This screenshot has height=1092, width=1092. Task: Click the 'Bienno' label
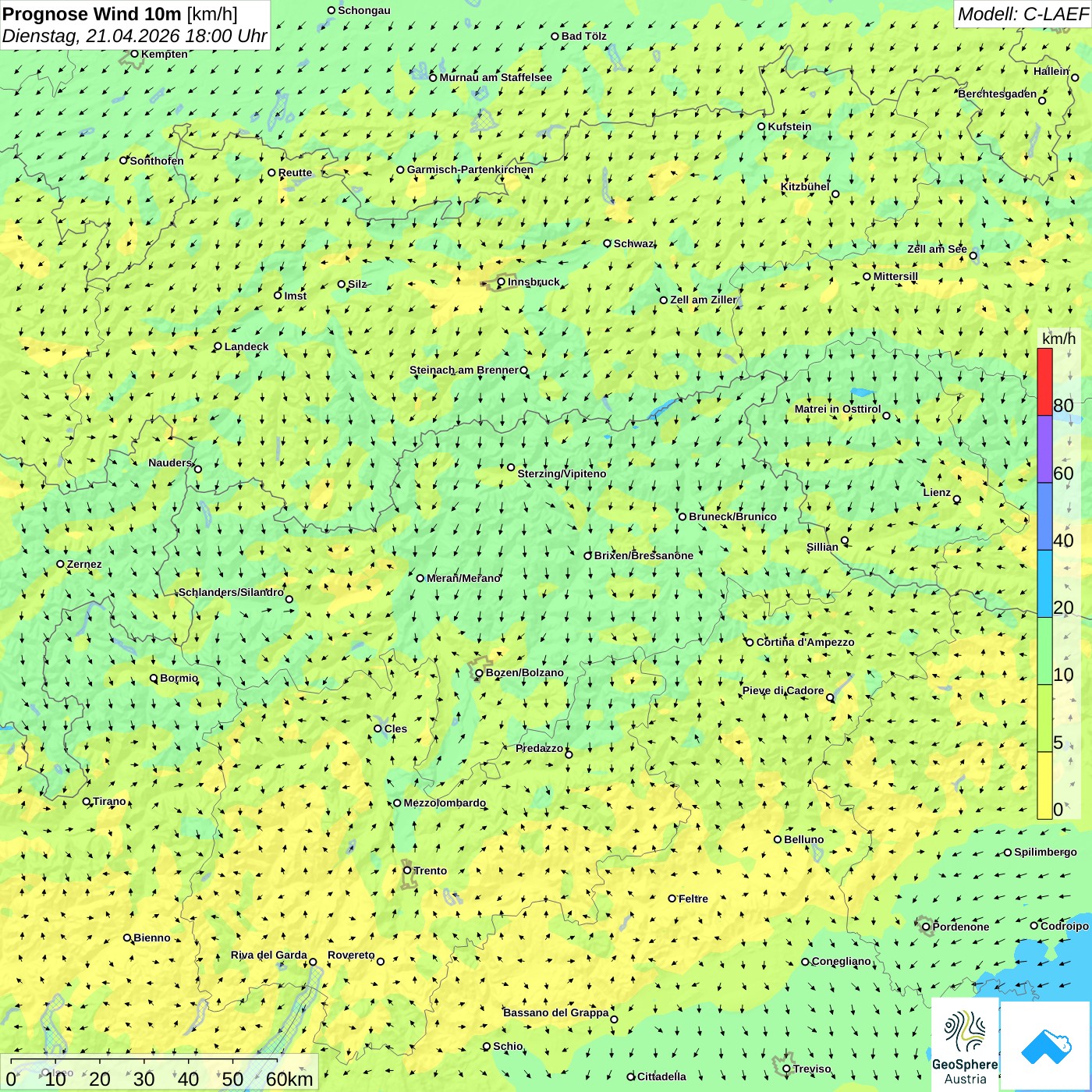pos(152,938)
